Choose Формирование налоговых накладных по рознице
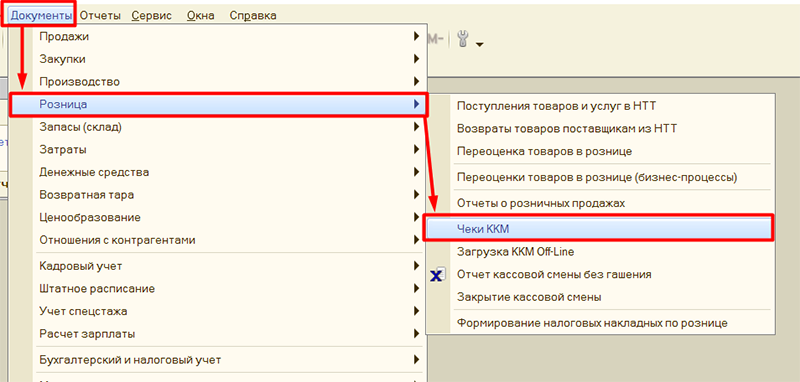Viewport: 800px width, 382px height. click(x=600, y=323)
